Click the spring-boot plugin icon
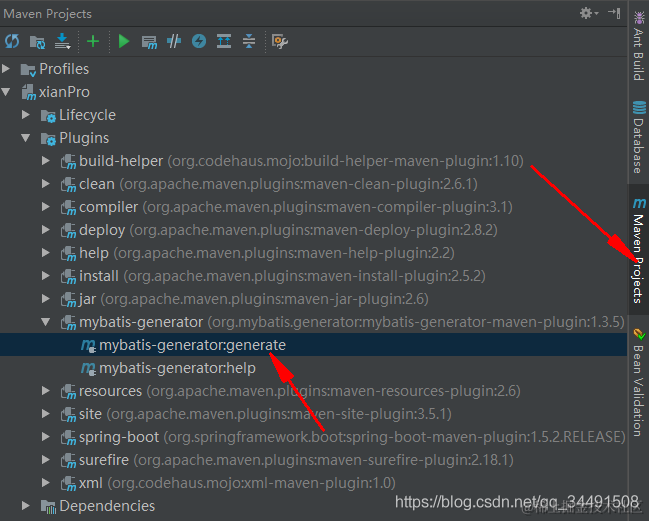649x521 pixels. (x=68, y=438)
